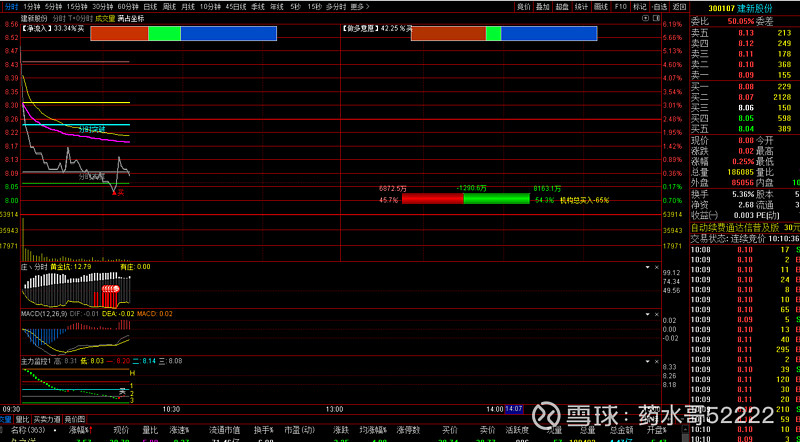Viewport: 800px width, 442px height.
Task: Click the 做多意愿 red-green-blue bar
Action: 504,33
